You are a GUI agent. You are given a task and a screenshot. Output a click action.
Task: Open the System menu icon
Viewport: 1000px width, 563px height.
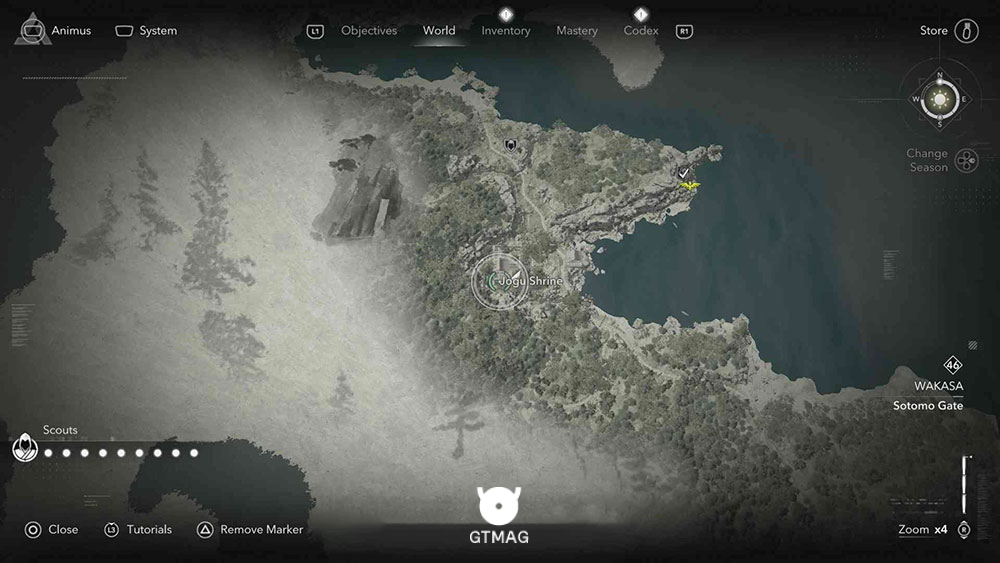[124, 31]
